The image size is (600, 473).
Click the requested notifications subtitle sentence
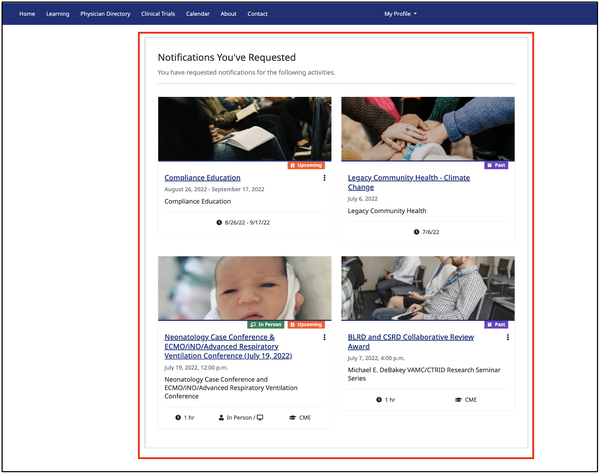click(246, 72)
